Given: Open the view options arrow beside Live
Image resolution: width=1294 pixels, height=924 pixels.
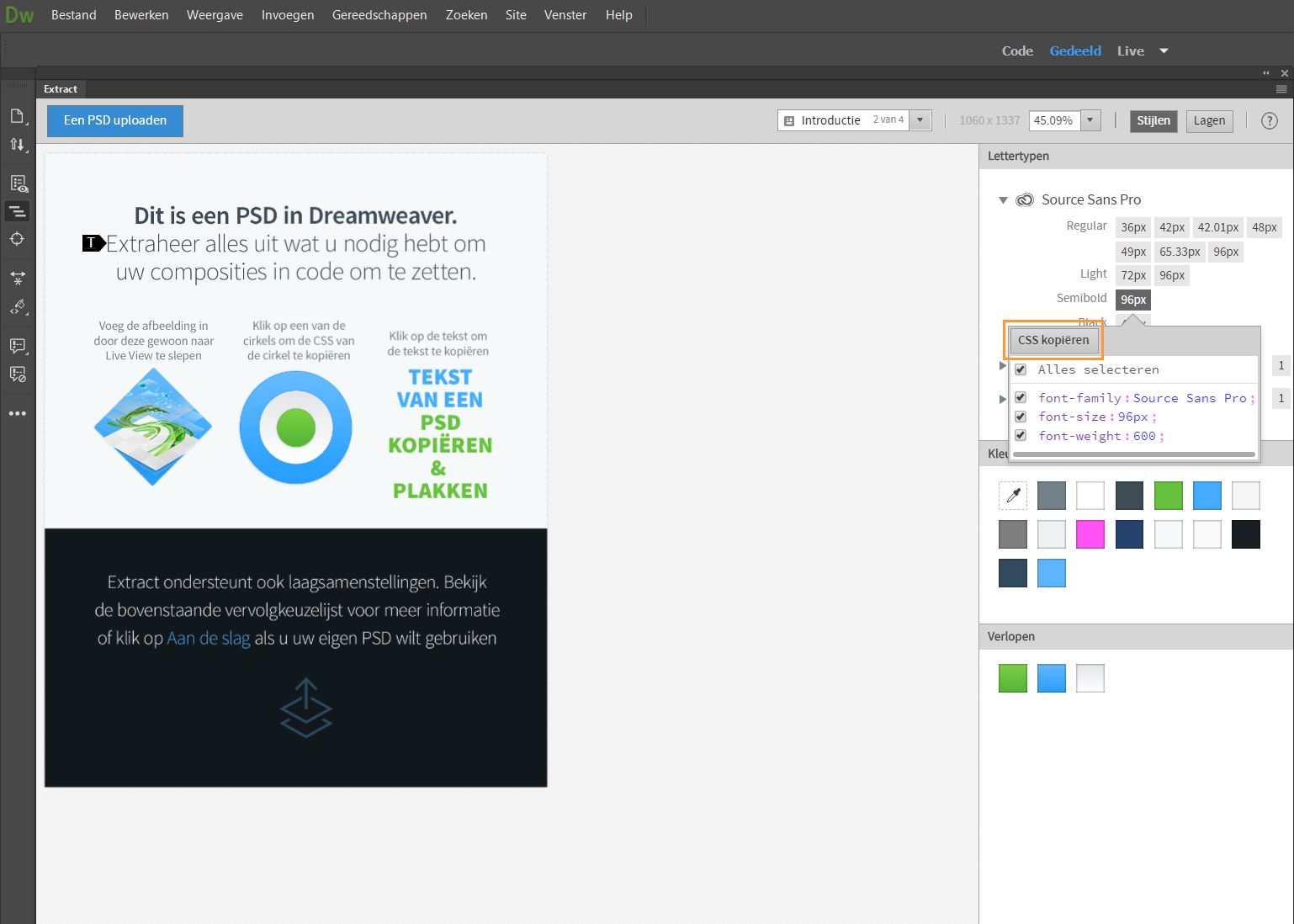Looking at the screenshot, I should (1164, 51).
